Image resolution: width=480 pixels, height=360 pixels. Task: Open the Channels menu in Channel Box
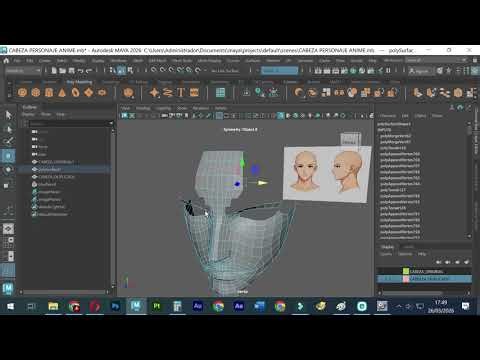tap(387, 116)
